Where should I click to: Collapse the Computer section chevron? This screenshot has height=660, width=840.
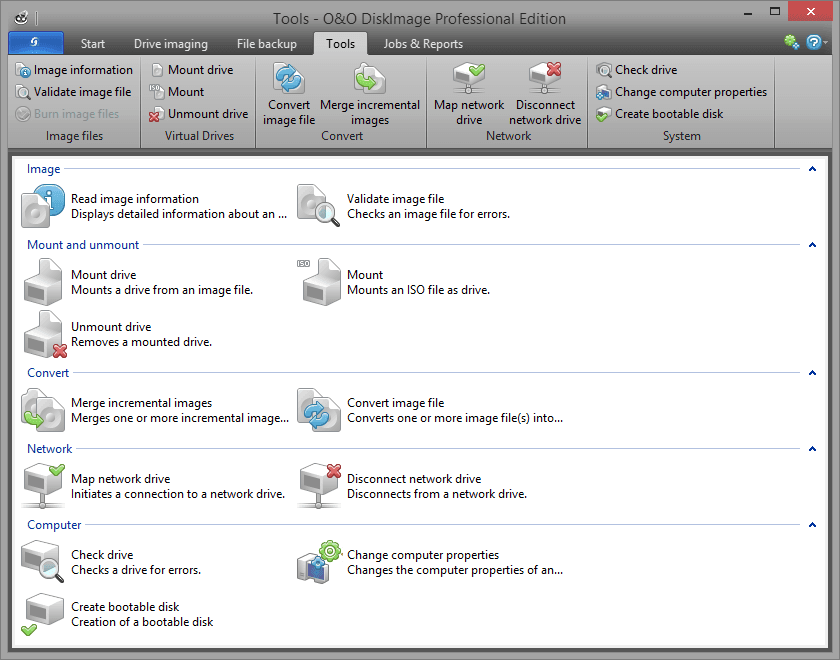pos(812,525)
